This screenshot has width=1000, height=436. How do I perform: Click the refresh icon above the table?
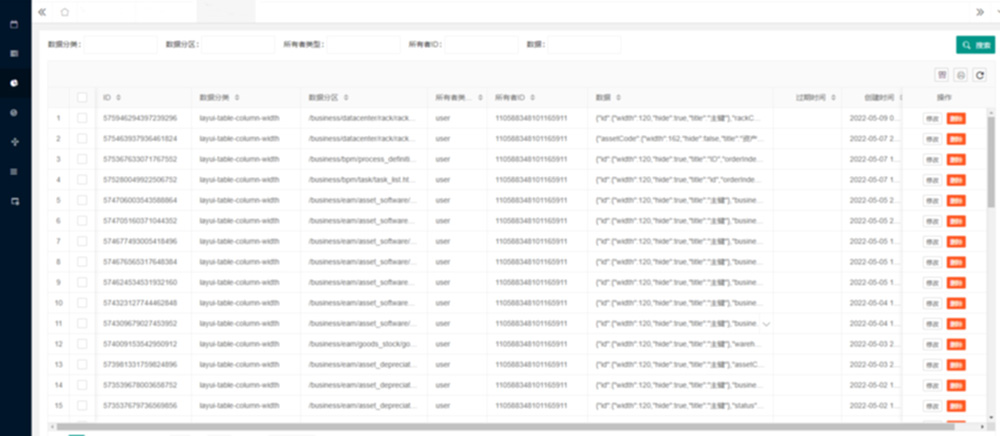tap(980, 75)
